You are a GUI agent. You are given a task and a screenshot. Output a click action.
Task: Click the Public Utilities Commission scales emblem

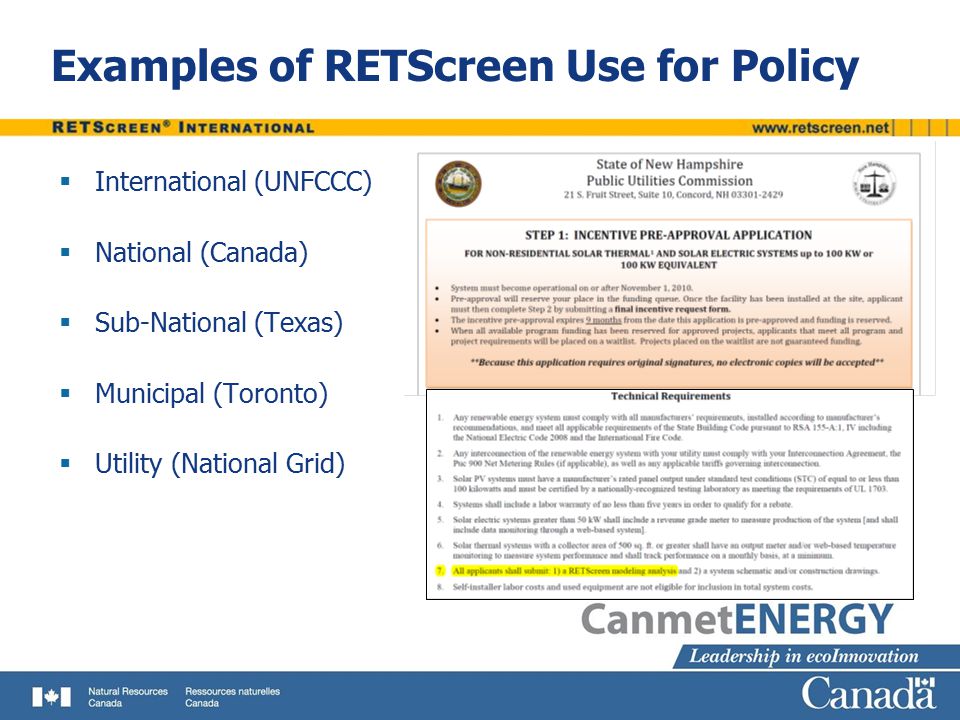coord(874,183)
